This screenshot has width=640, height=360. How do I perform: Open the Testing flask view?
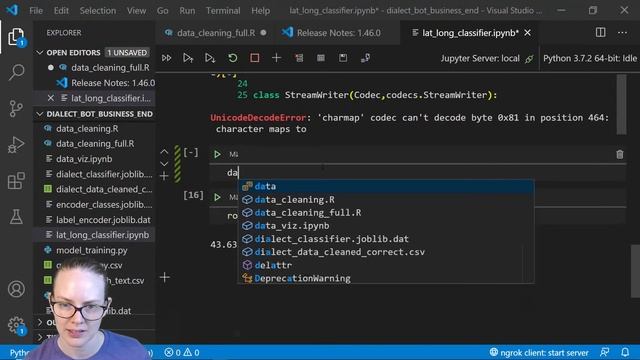point(16,216)
